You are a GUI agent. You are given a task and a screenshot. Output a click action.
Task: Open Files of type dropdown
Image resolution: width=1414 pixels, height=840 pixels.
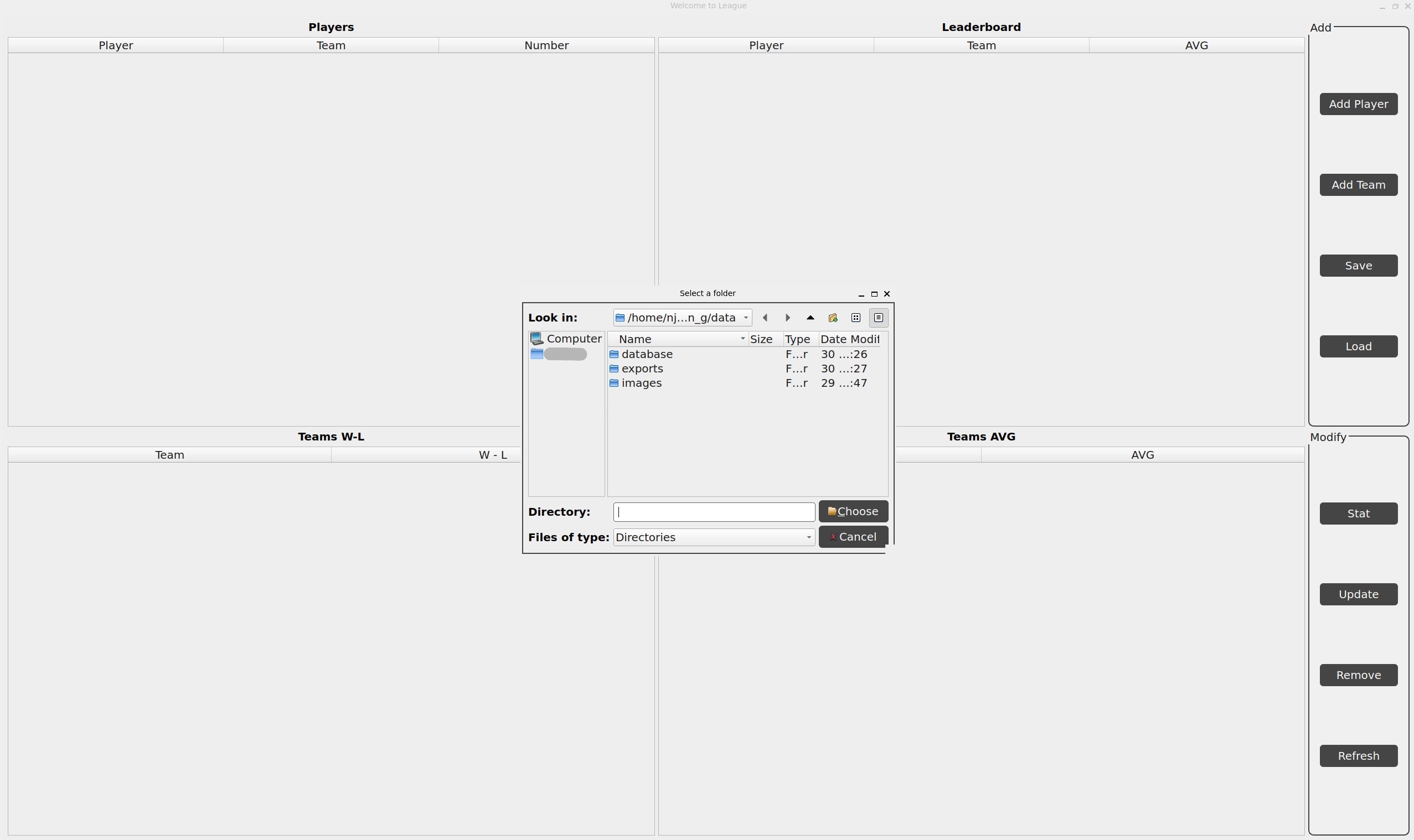click(714, 537)
